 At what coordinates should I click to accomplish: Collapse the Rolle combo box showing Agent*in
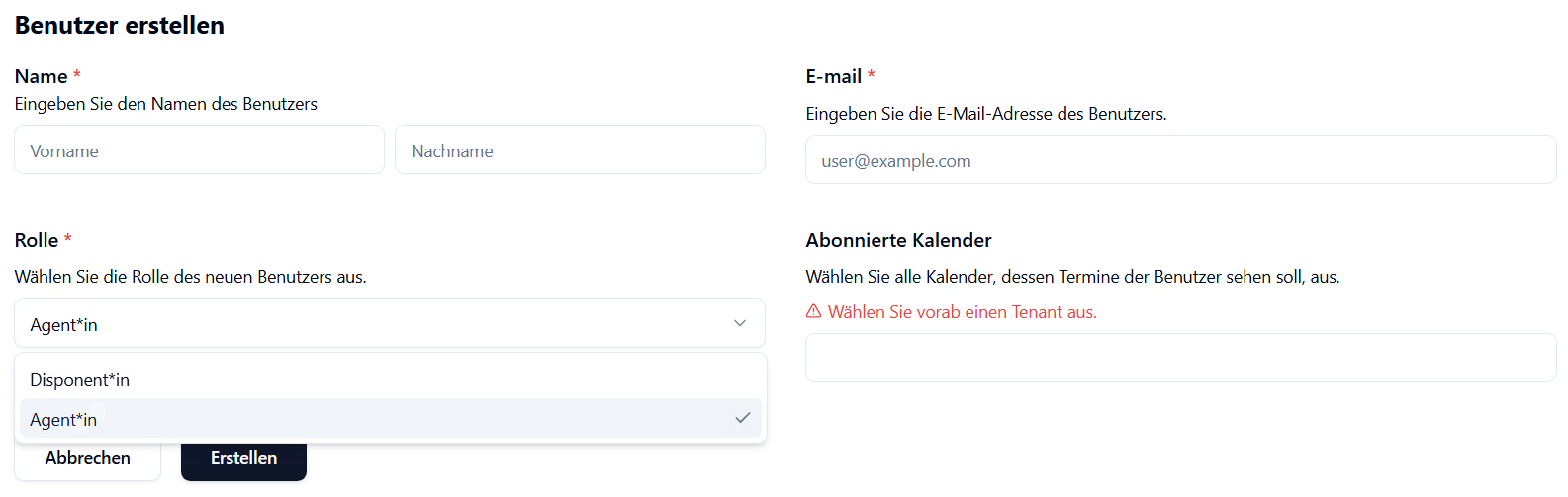[390, 323]
